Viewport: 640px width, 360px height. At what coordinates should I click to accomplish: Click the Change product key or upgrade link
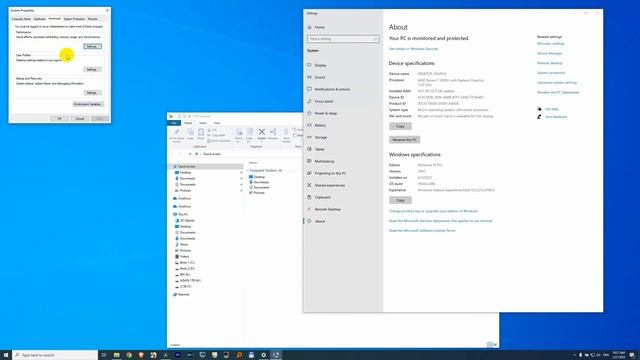[433, 211]
